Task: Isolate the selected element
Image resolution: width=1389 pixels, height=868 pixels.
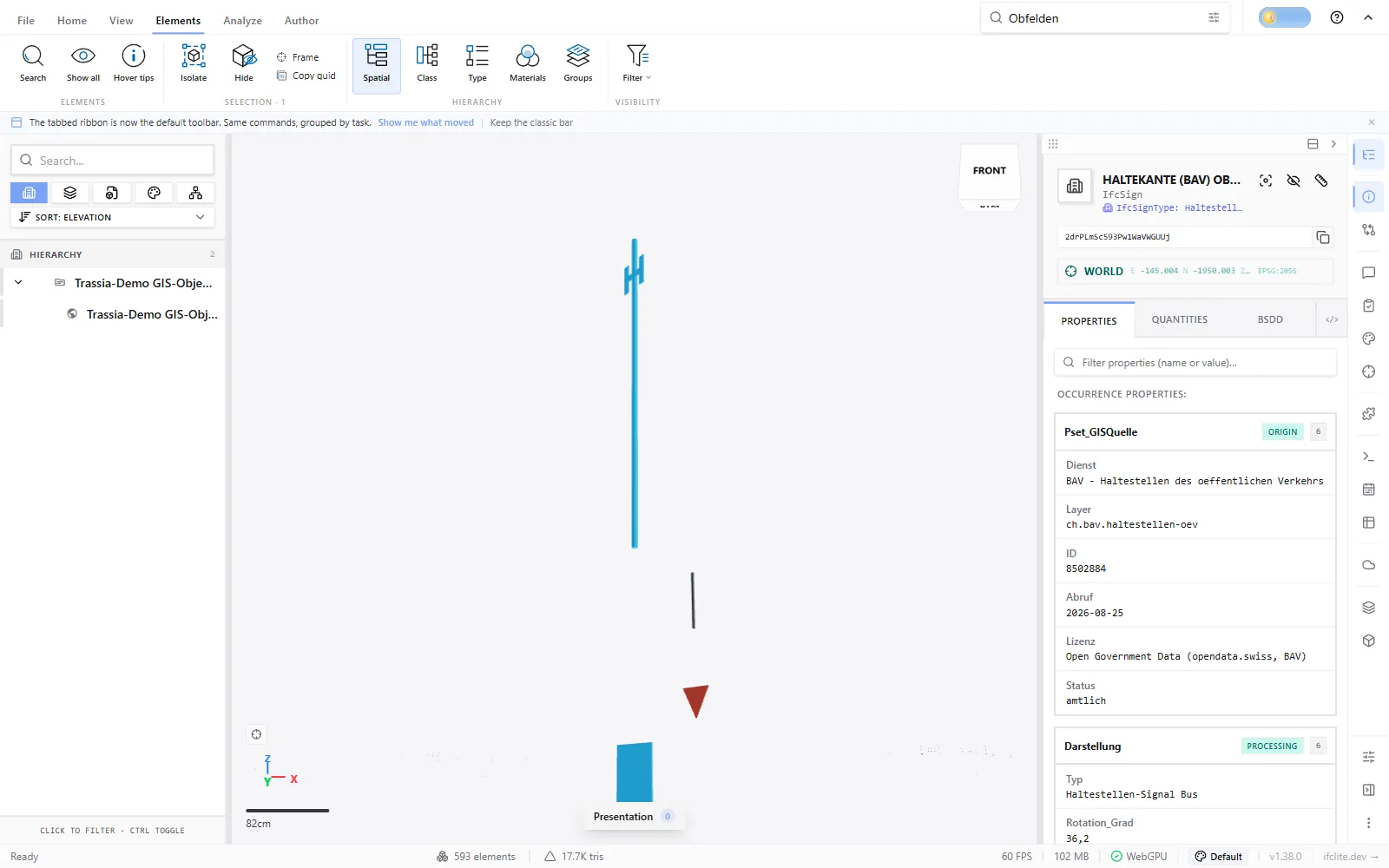Action: [x=194, y=64]
